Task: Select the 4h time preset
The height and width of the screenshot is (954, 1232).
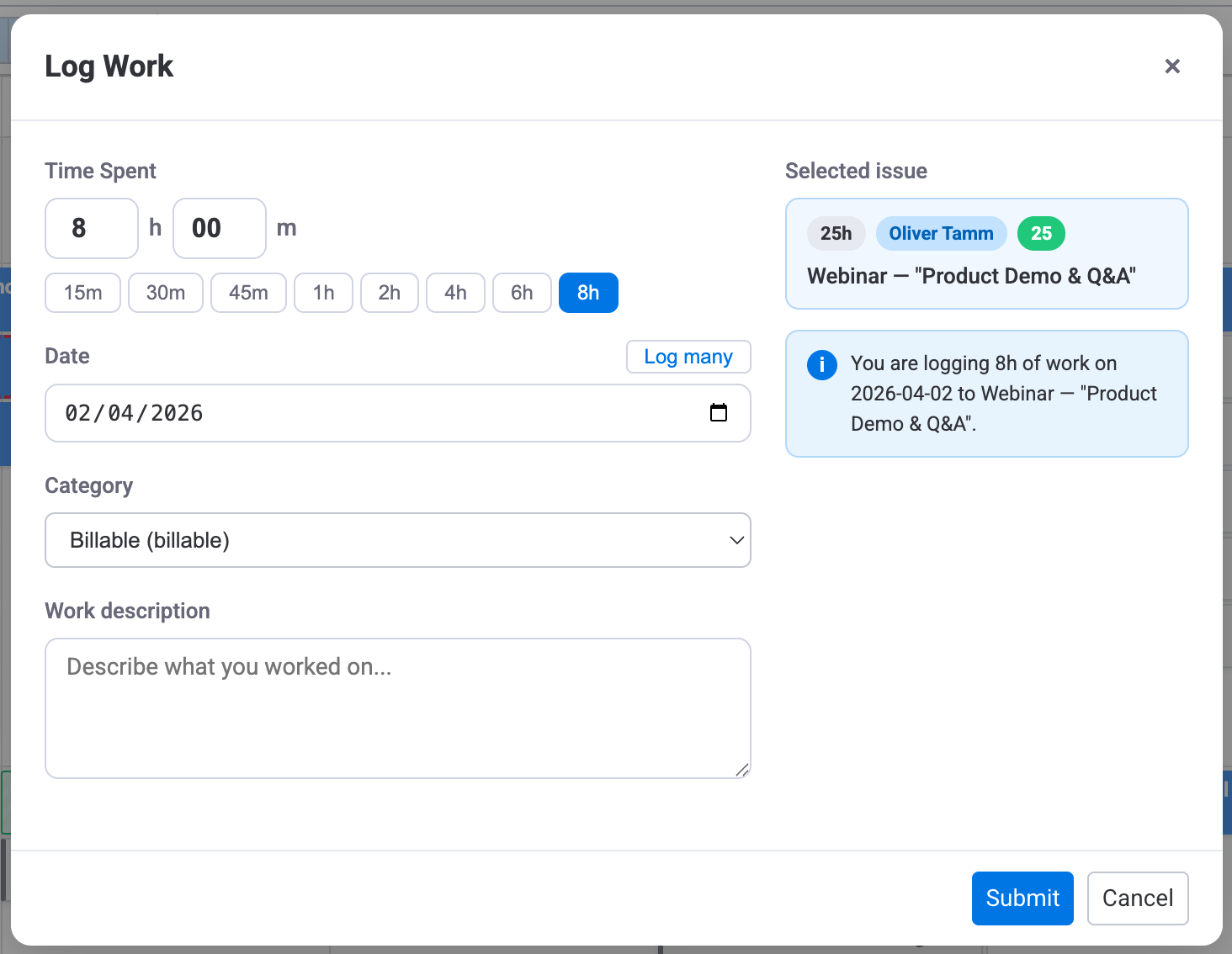Action: point(455,293)
